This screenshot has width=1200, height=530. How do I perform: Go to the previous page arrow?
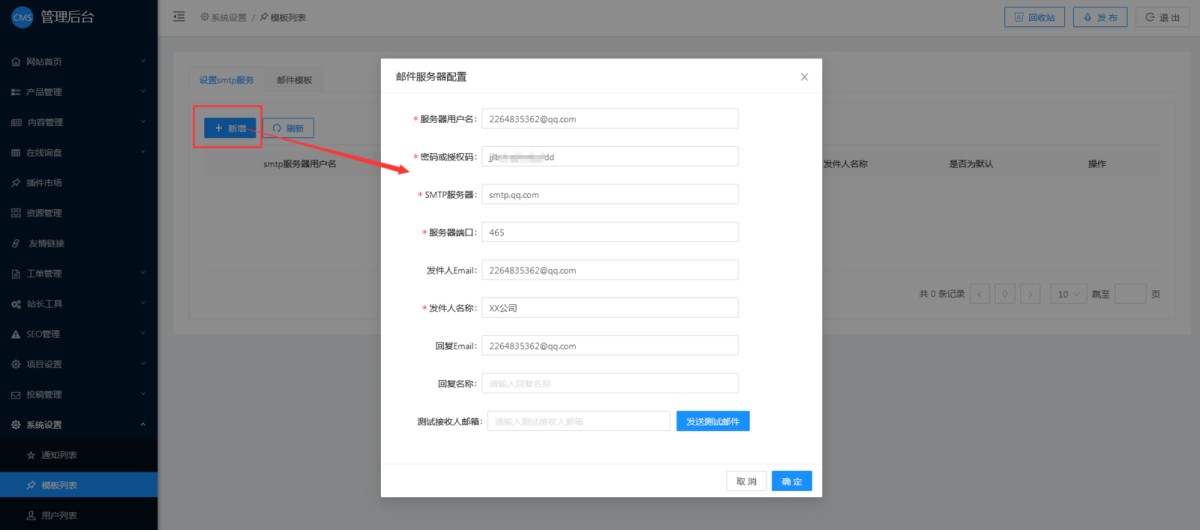pyautogui.click(x=980, y=294)
